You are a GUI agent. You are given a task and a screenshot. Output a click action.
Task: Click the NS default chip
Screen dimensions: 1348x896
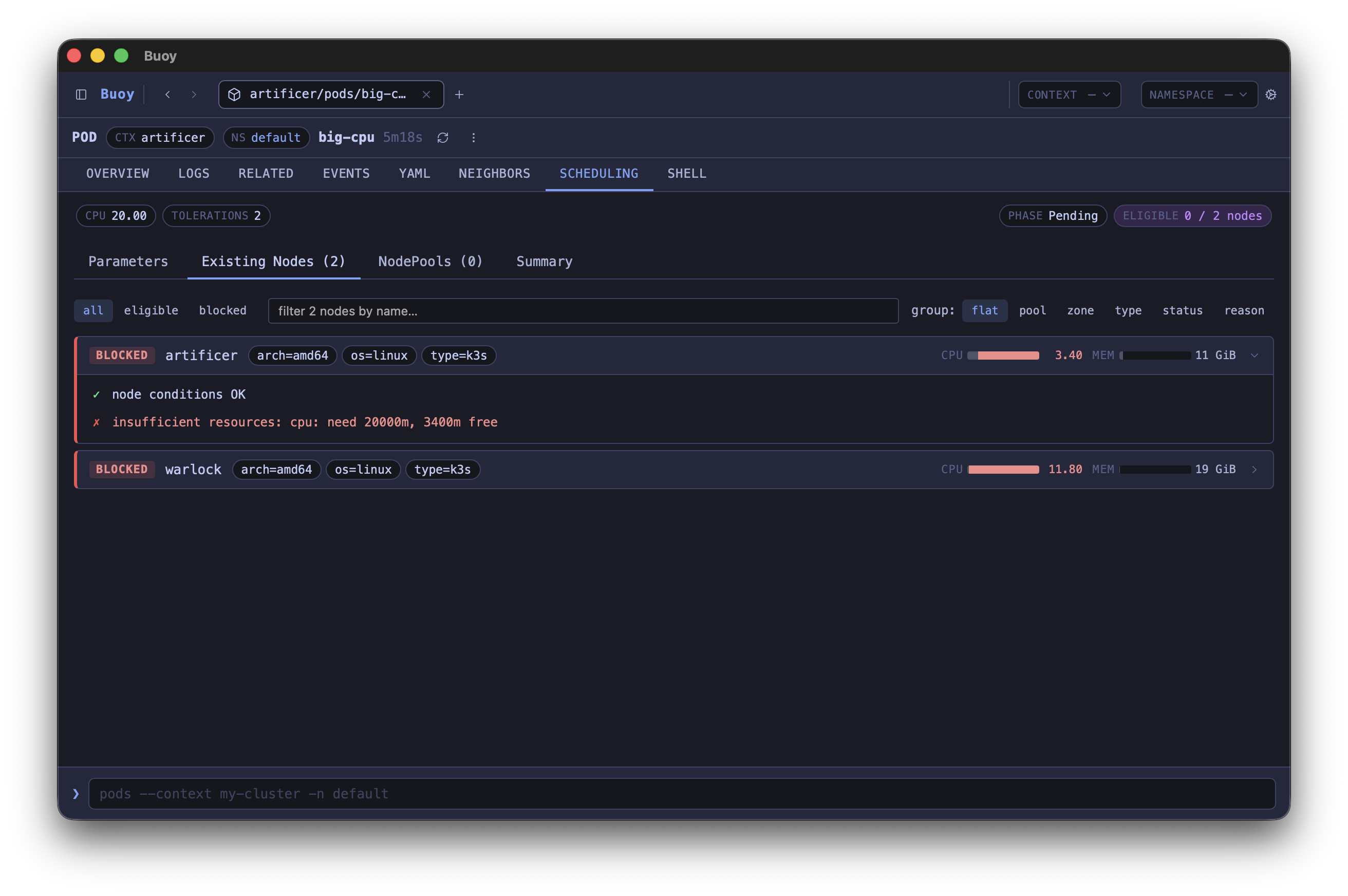pos(266,138)
